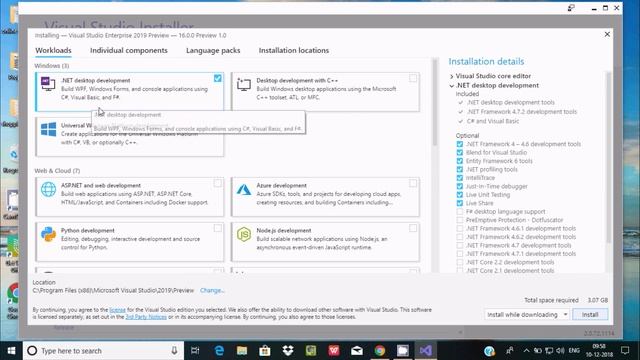The height and width of the screenshot is (360, 640).
Task: Click the volume icon in the system tray
Action: pos(560,351)
